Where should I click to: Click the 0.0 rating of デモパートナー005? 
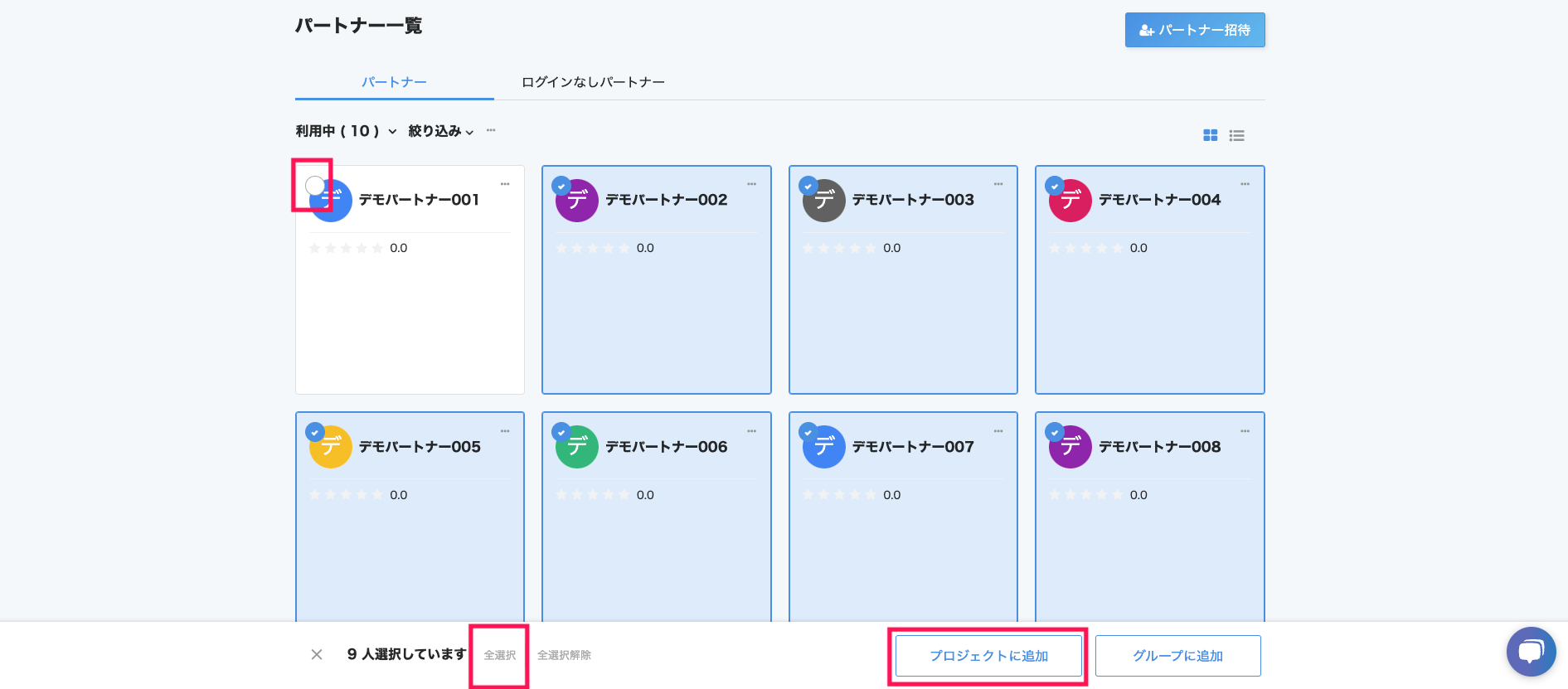tap(399, 495)
